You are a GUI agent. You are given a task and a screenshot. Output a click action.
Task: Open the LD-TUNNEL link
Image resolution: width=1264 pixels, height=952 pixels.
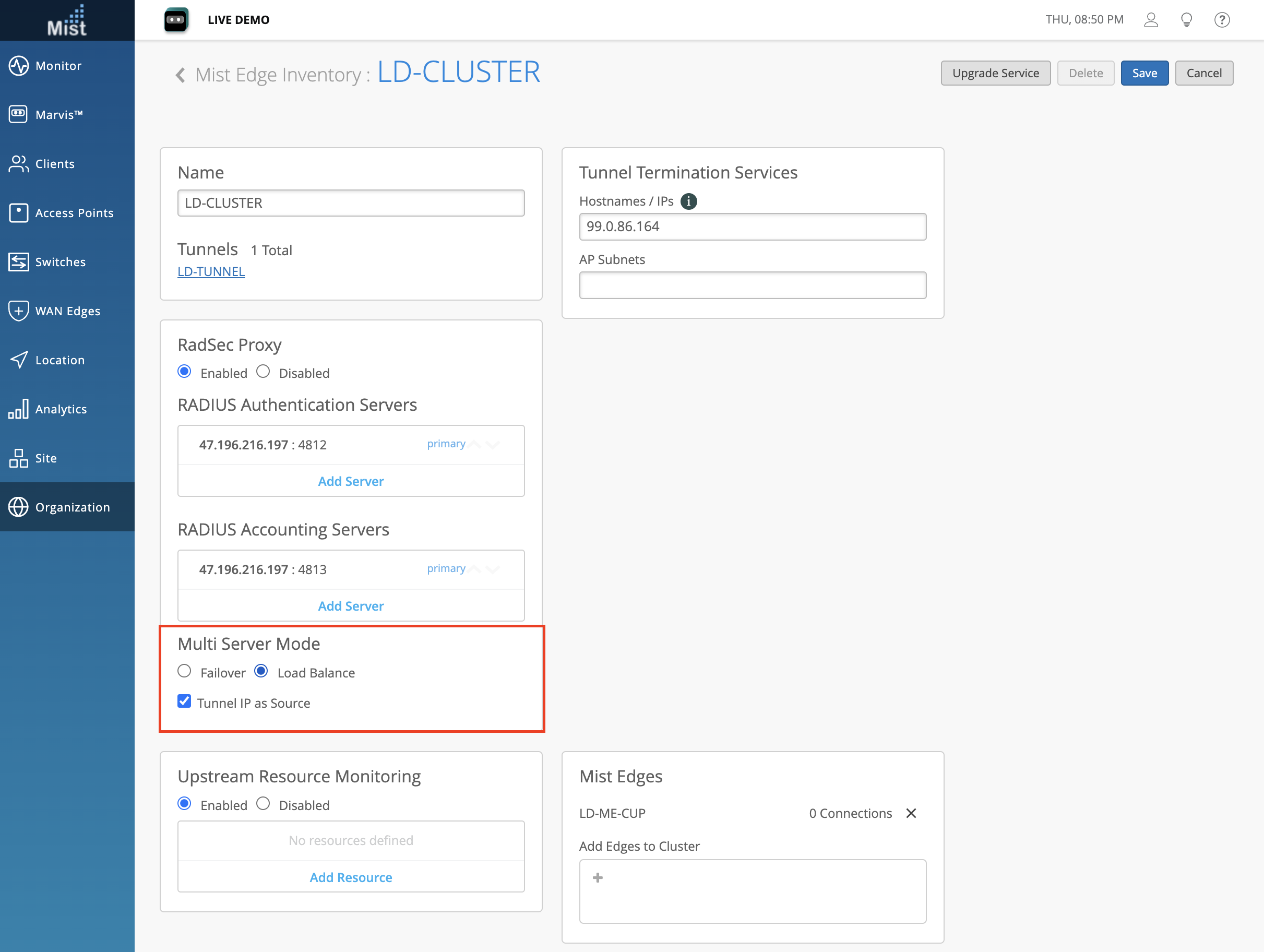coord(211,272)
